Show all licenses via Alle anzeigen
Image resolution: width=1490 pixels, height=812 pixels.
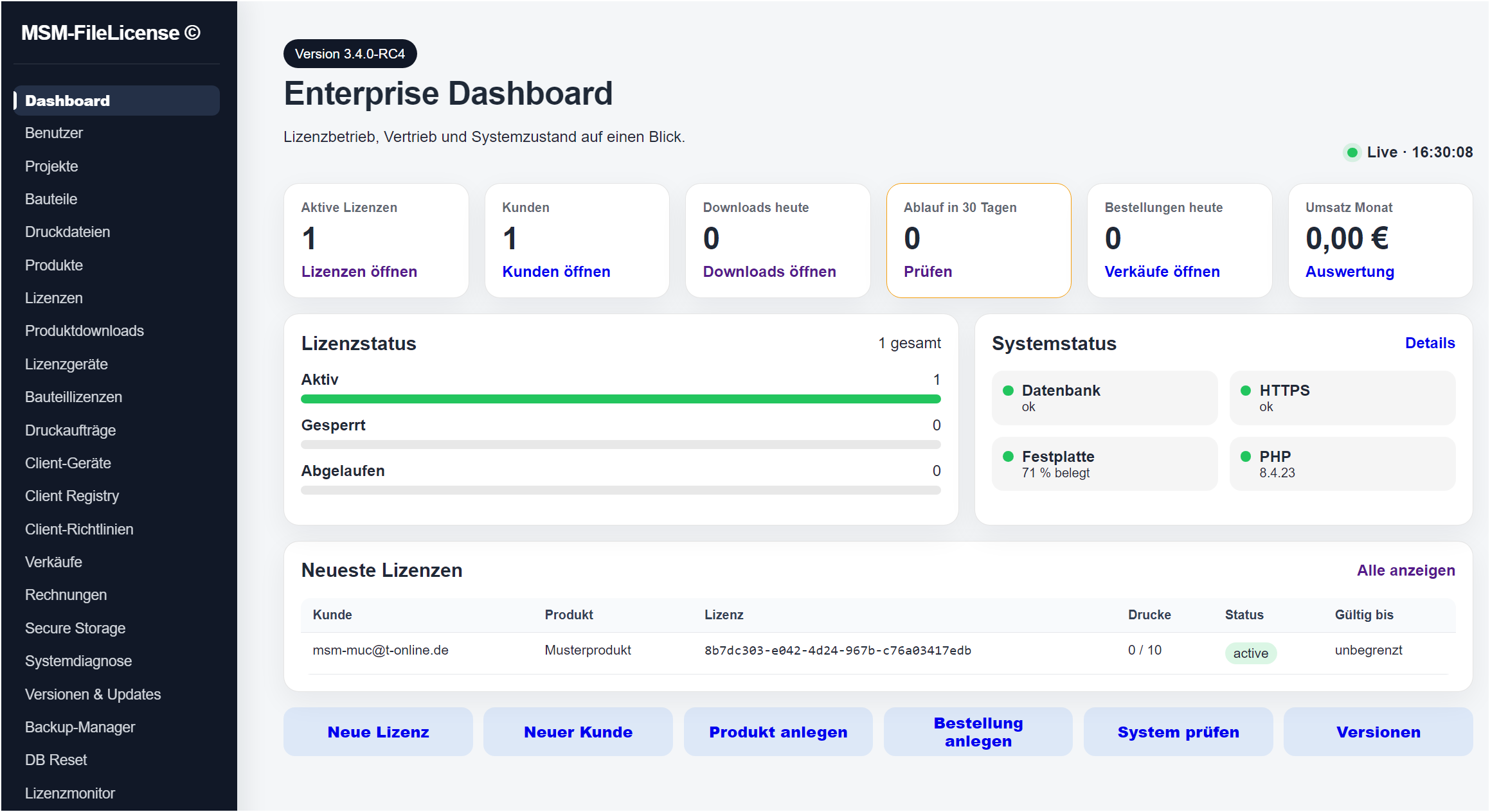point(1406,570)
